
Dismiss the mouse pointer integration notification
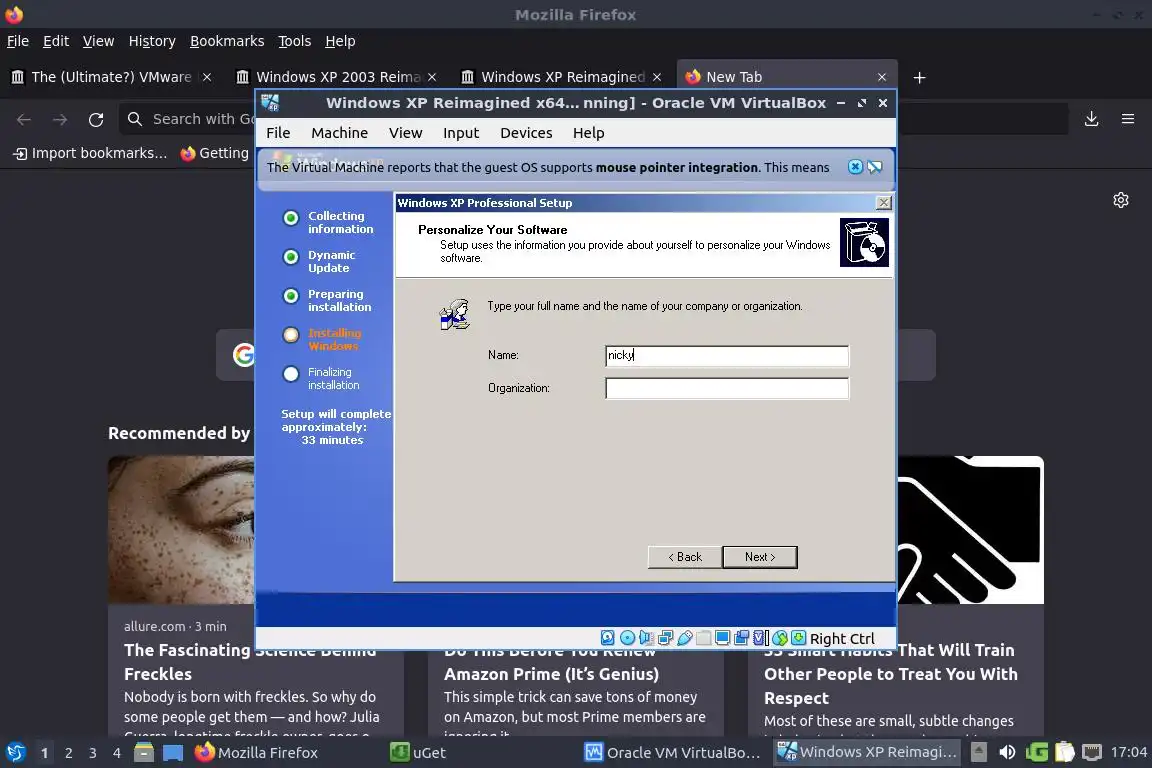point(855,167)
